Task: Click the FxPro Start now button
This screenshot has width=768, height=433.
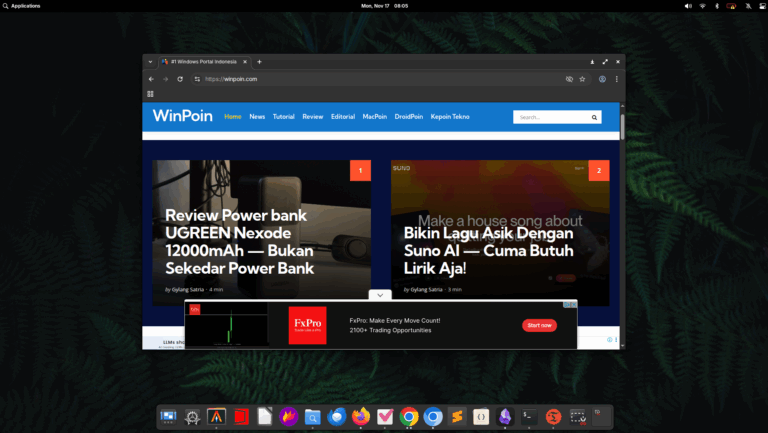Action: click(x=539, y=325)
